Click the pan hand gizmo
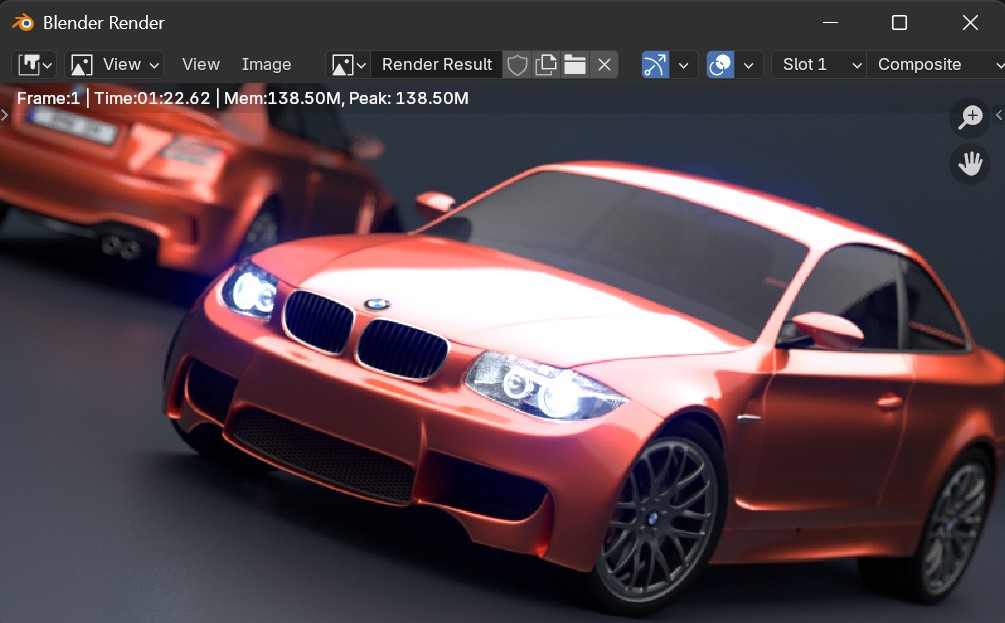Viewport: 1005px width, 623px height. click(969, 164)
